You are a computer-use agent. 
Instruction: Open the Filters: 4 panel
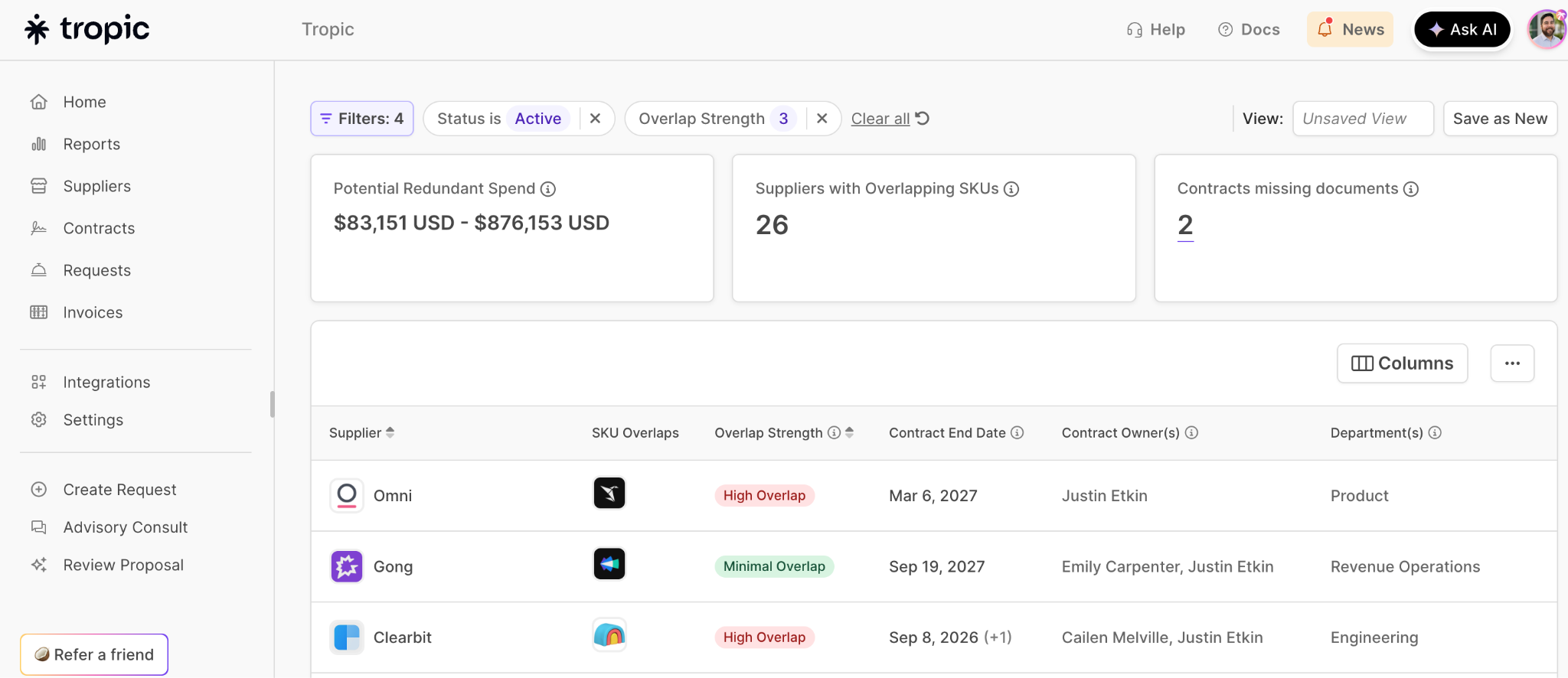tap(362, 119)
